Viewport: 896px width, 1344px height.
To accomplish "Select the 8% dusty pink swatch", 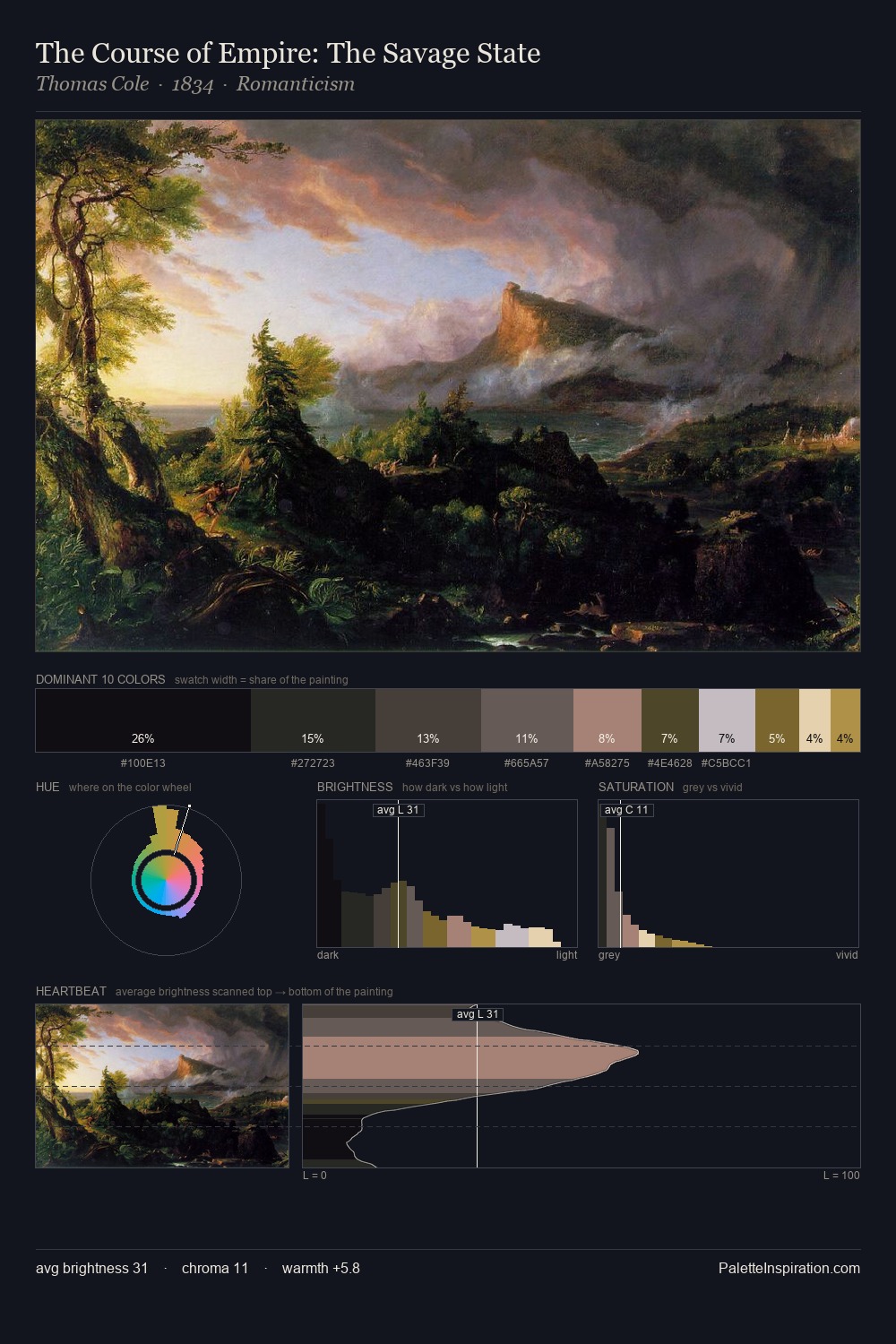I will (x=607, y=720).
